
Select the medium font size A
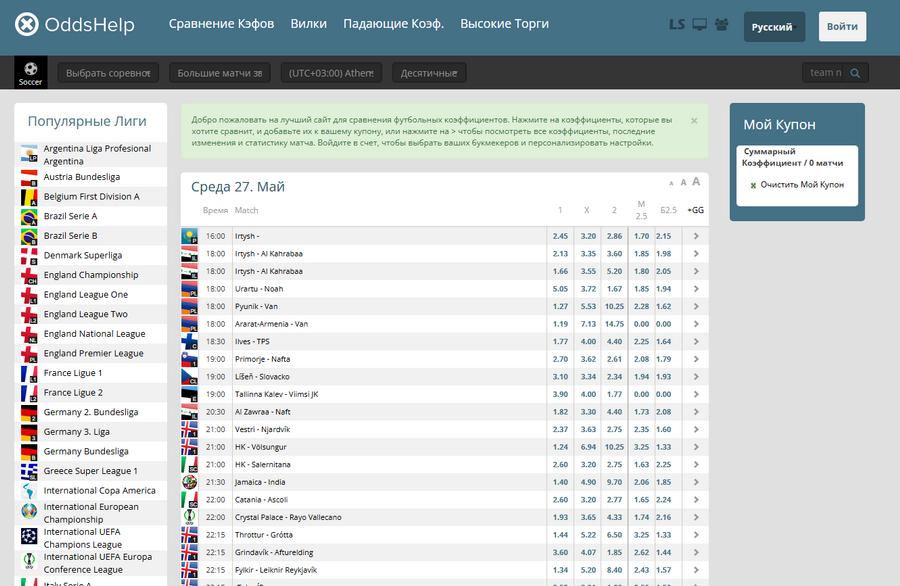click(x=683, y=183)
